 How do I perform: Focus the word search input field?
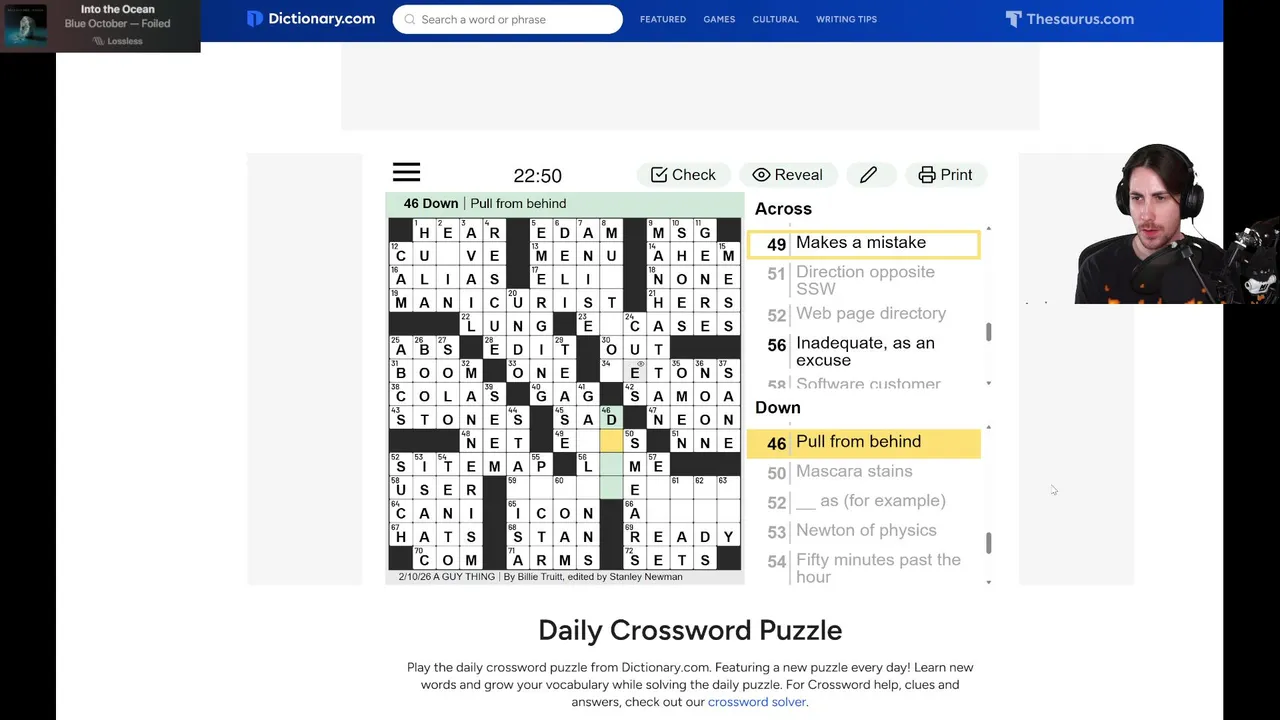(x=515, y=19)
